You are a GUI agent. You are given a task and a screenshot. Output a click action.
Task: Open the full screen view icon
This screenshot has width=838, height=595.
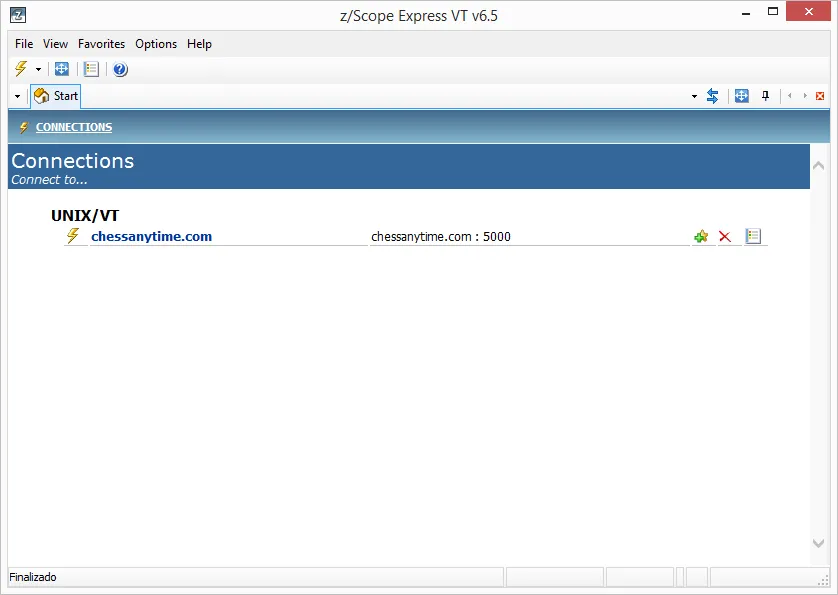click(62, 69)
